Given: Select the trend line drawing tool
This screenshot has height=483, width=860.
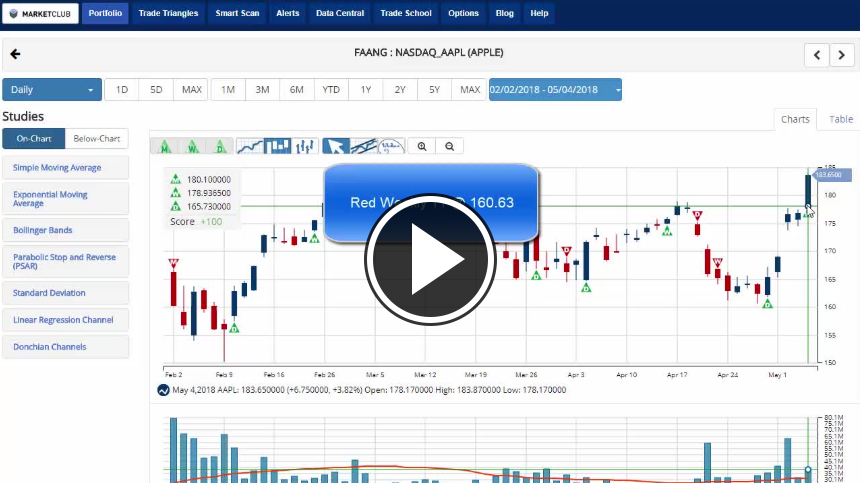Looking at the screenshot, I should tap(364, 146).
